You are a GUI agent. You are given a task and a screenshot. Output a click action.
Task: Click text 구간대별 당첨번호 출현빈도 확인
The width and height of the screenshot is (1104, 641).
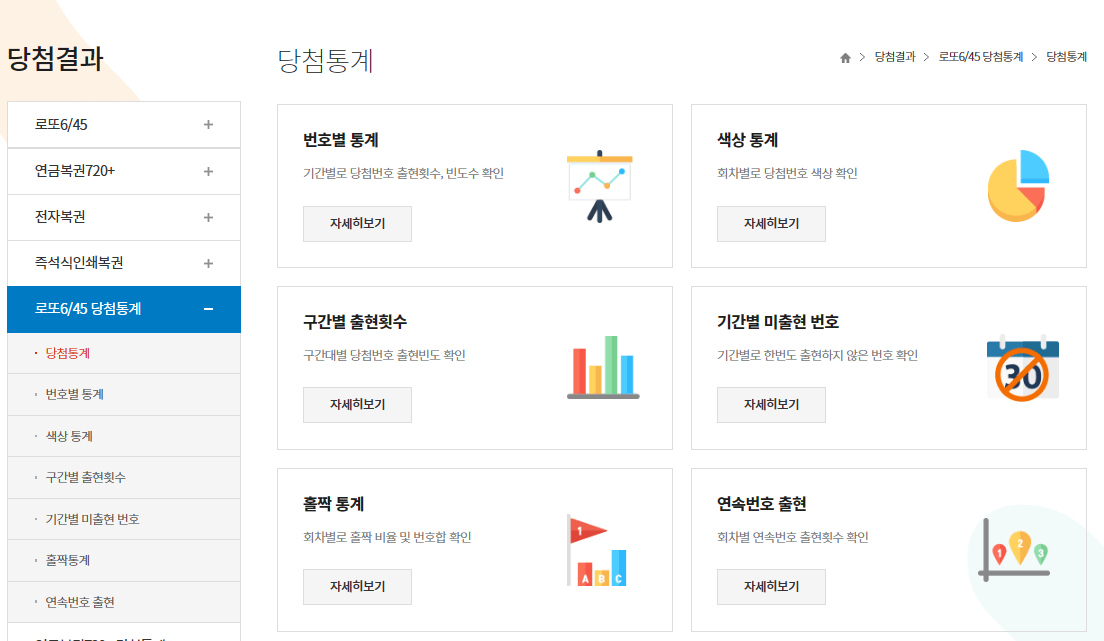click(384, 355)
